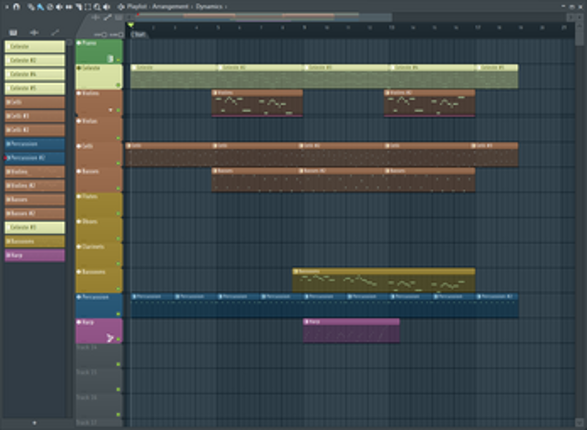Screen dimensions: 587x430
Task: Open the Percussion #2 playlist clip's menu icon
Action: tap(479, 297)
